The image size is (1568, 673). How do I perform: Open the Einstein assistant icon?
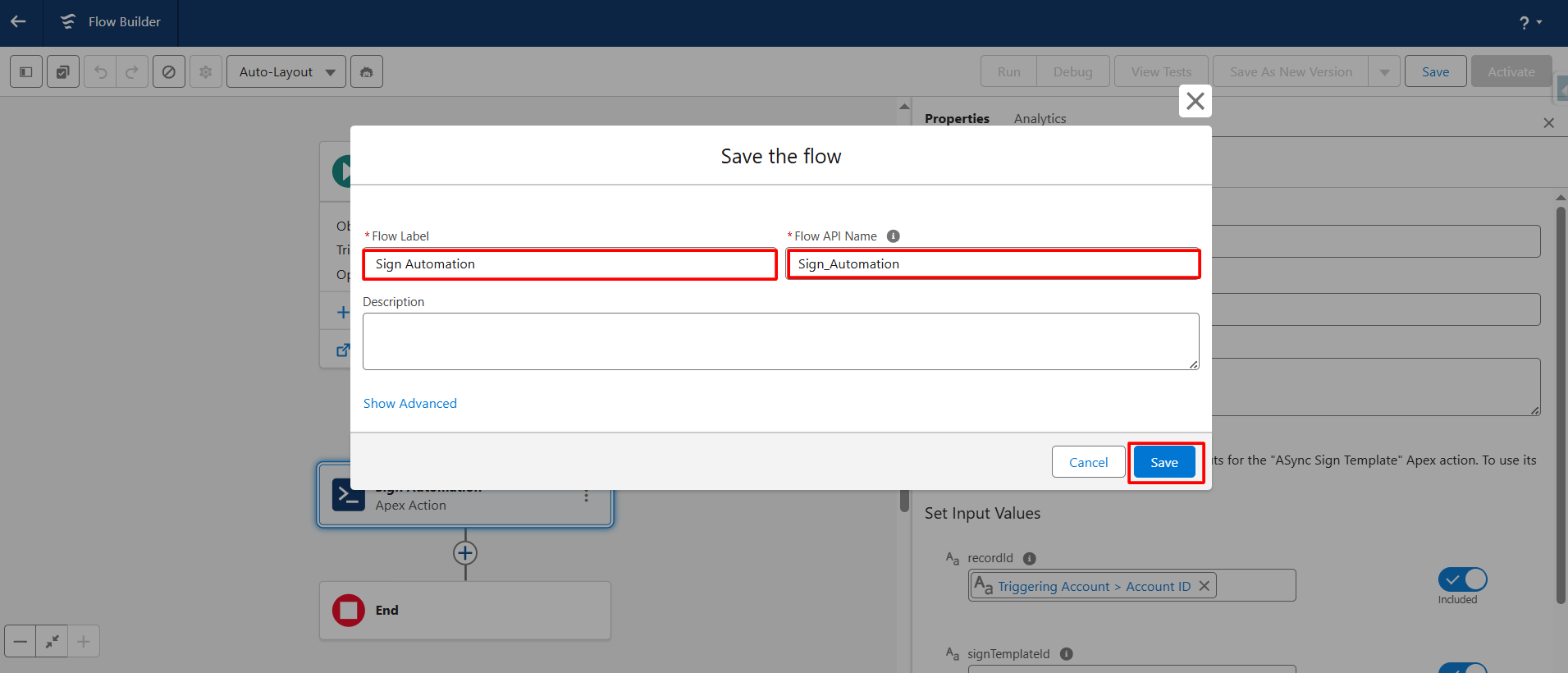[367, 72]
